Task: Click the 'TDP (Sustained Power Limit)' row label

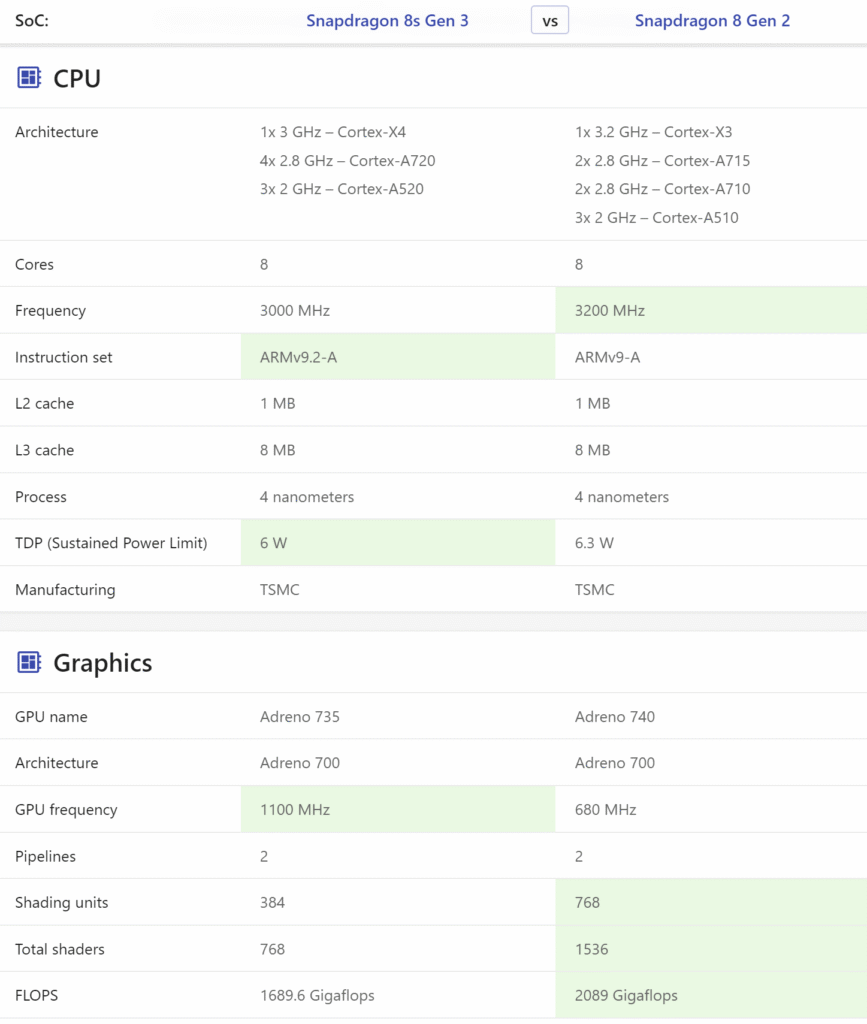Action: tap(111, 543)
